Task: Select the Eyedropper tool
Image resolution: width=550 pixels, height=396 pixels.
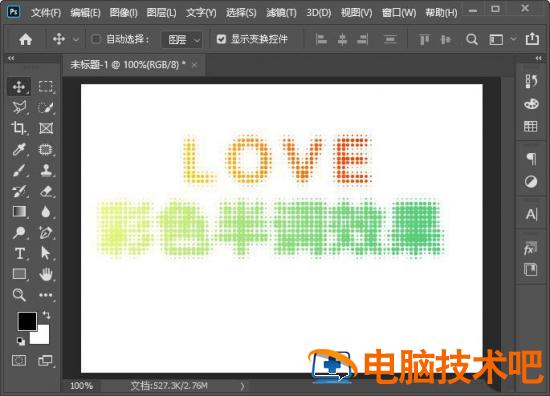Action: [19, 149]
